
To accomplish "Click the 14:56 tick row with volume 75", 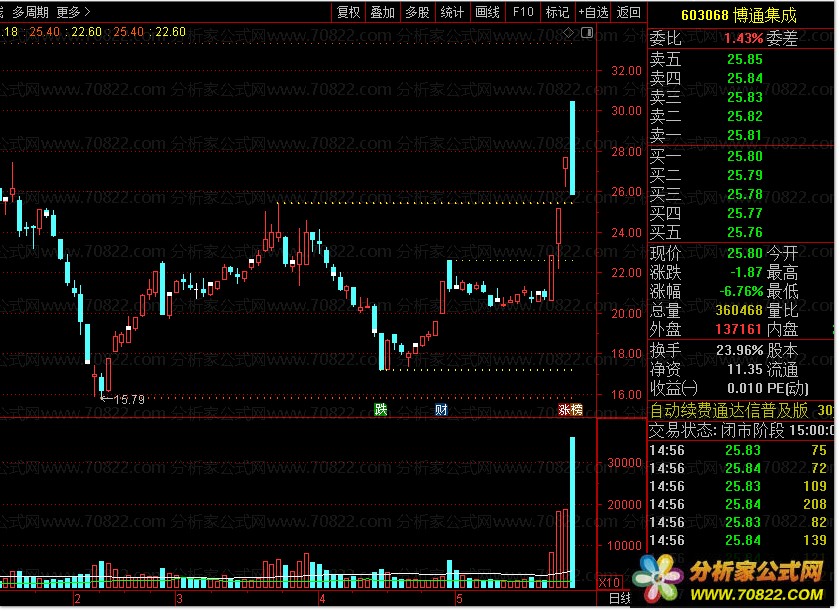I will (739, 451).
